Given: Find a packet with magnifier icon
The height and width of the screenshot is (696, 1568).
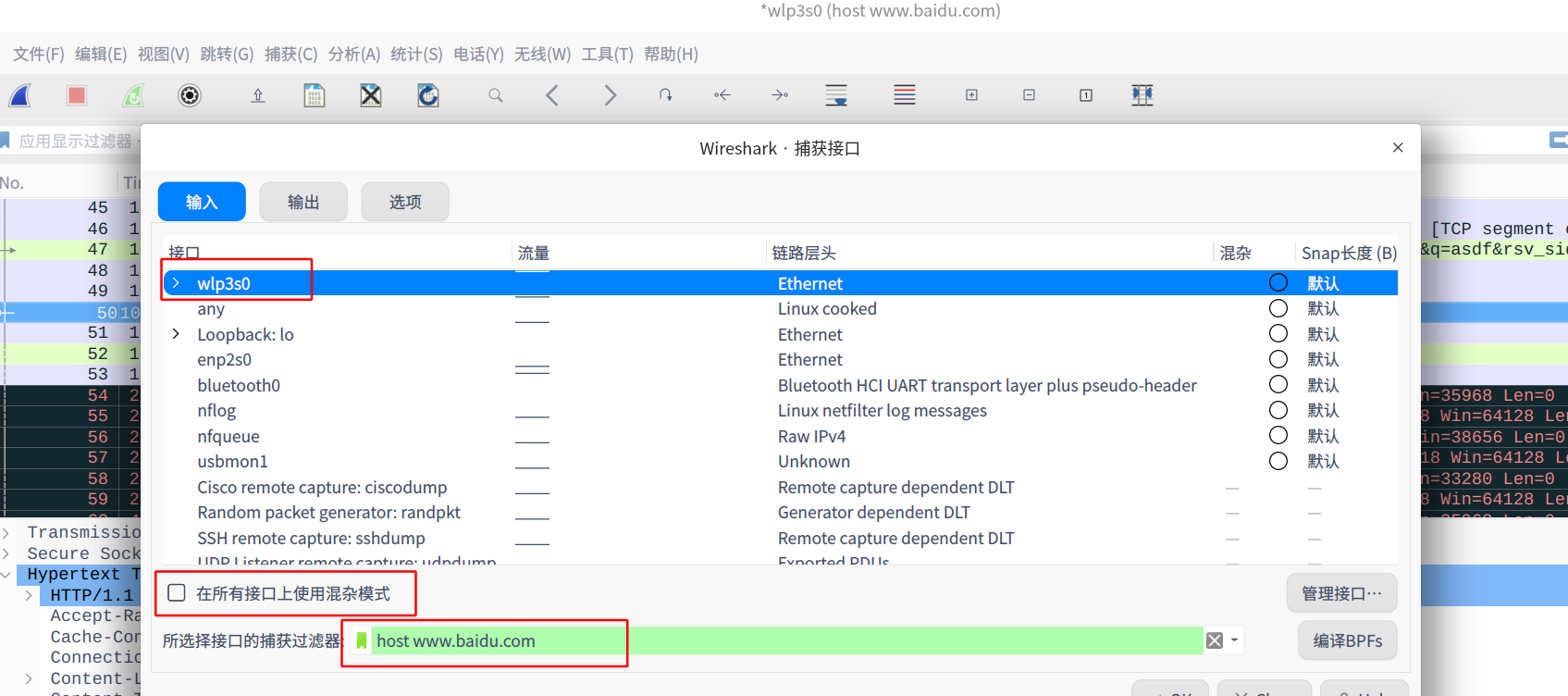Looking at the screenshot, I should point(496,95).
